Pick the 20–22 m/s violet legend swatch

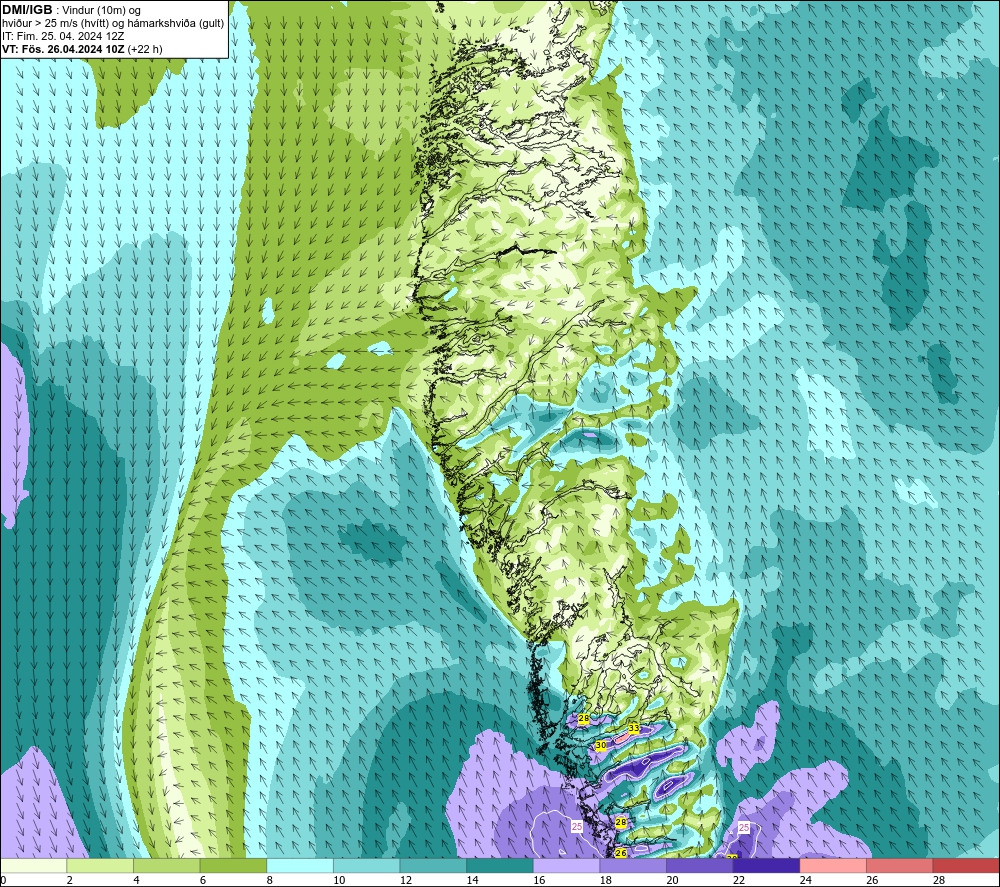700,865
